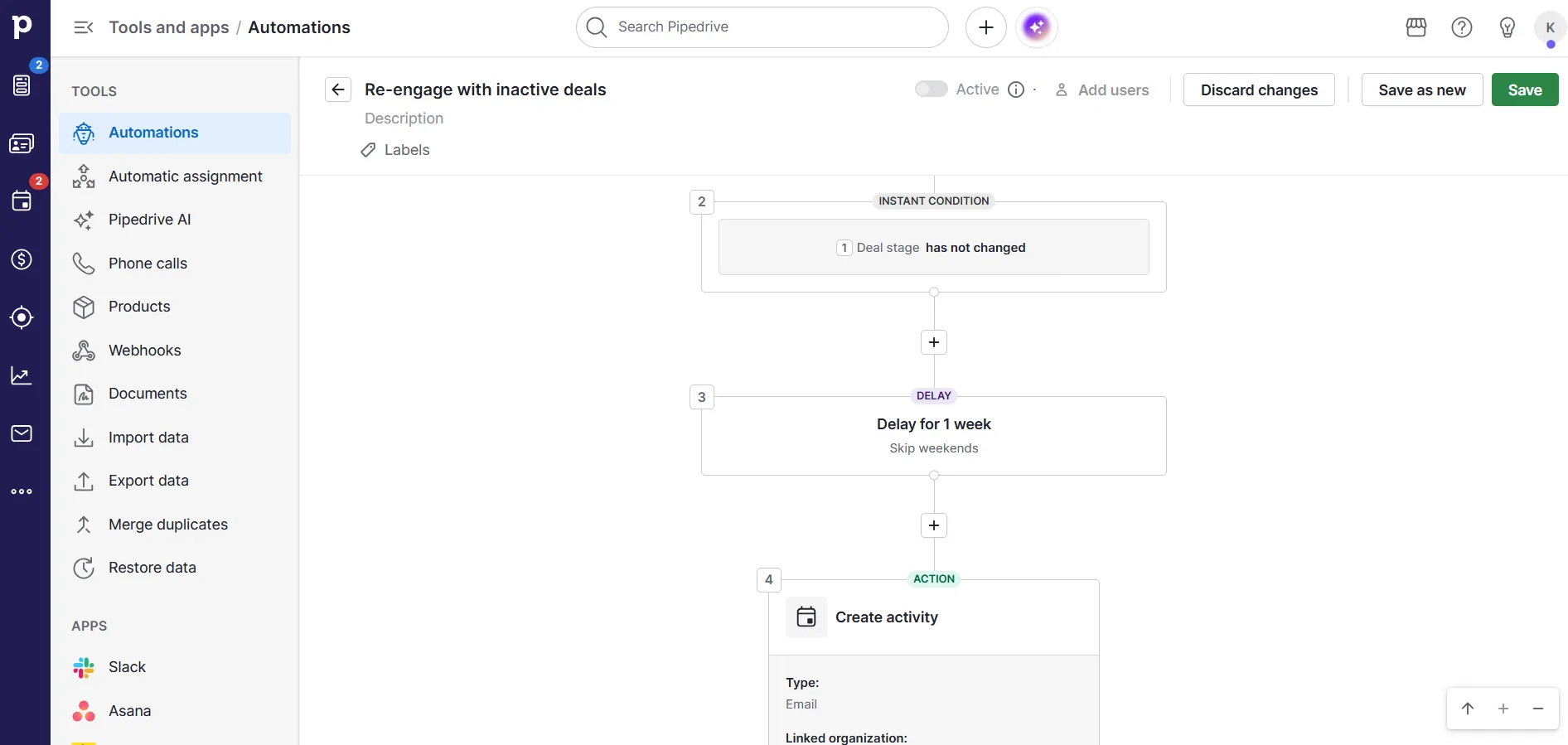The width and height of the screenshot is (1568, 745).
Task: Go back with the arrow next to title
Action: [x=338, y=89]
